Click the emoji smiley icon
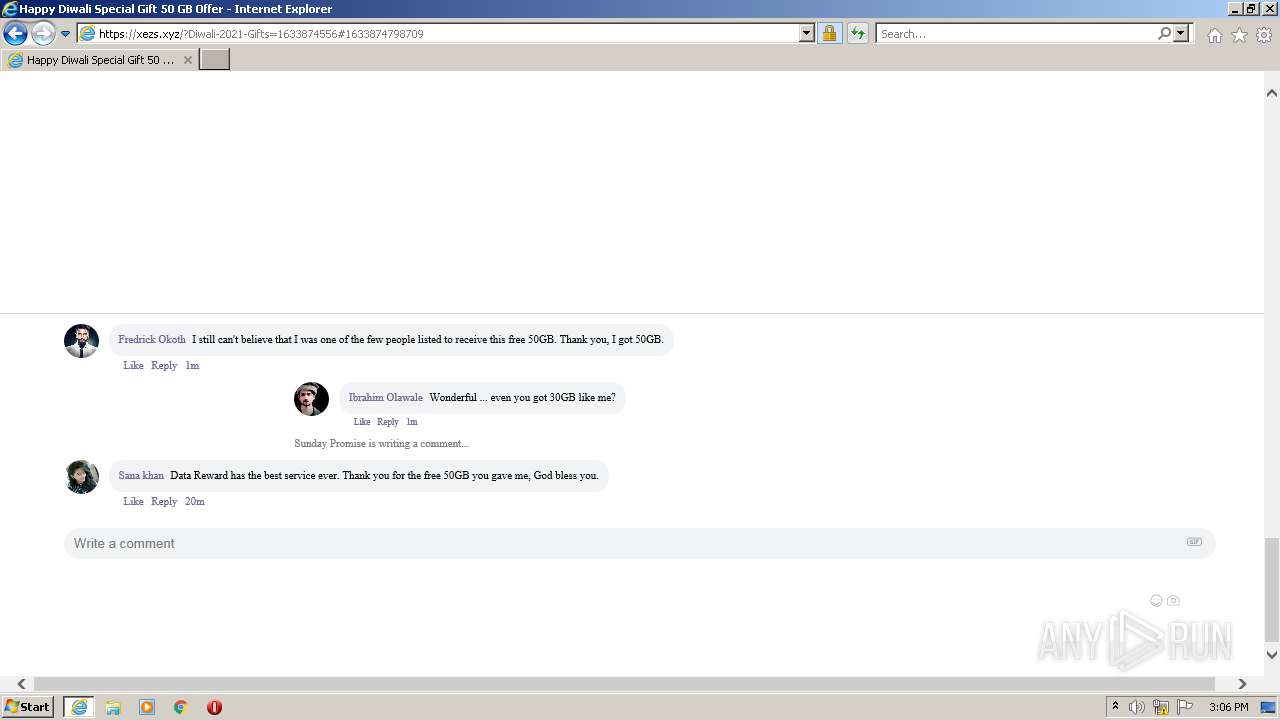The height and width of the screenshot is (720, 1280). tap(1156, 601)
